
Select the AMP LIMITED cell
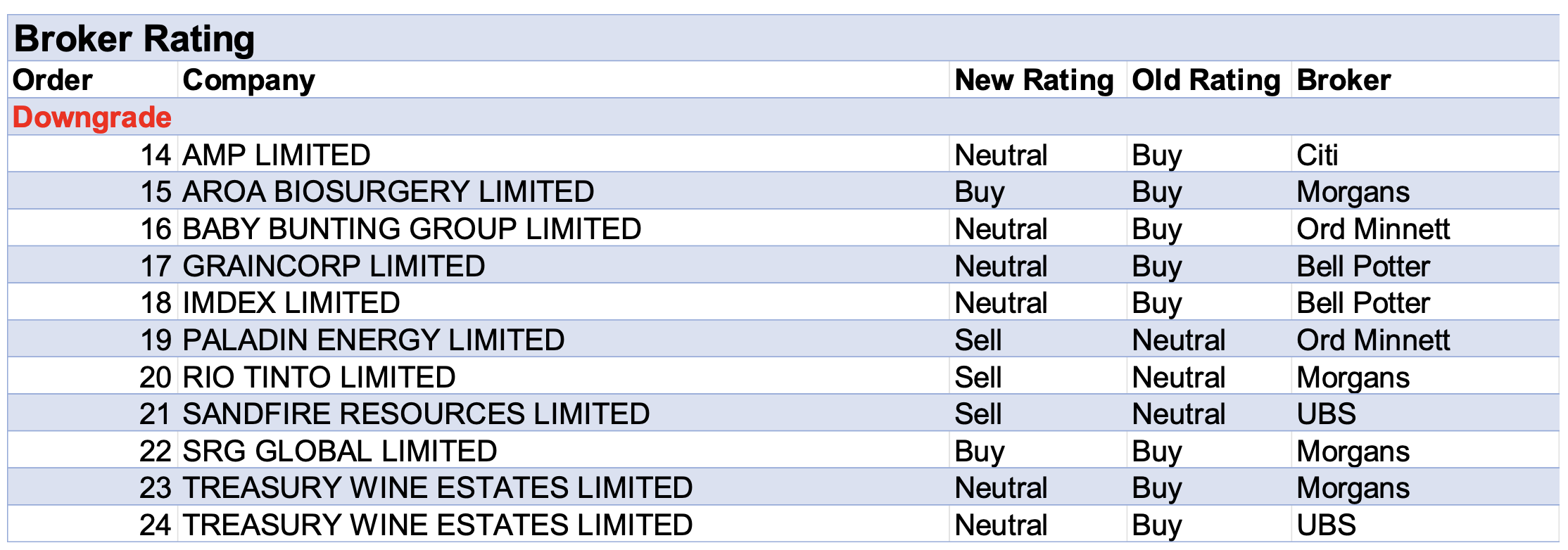tap(277, 155)
